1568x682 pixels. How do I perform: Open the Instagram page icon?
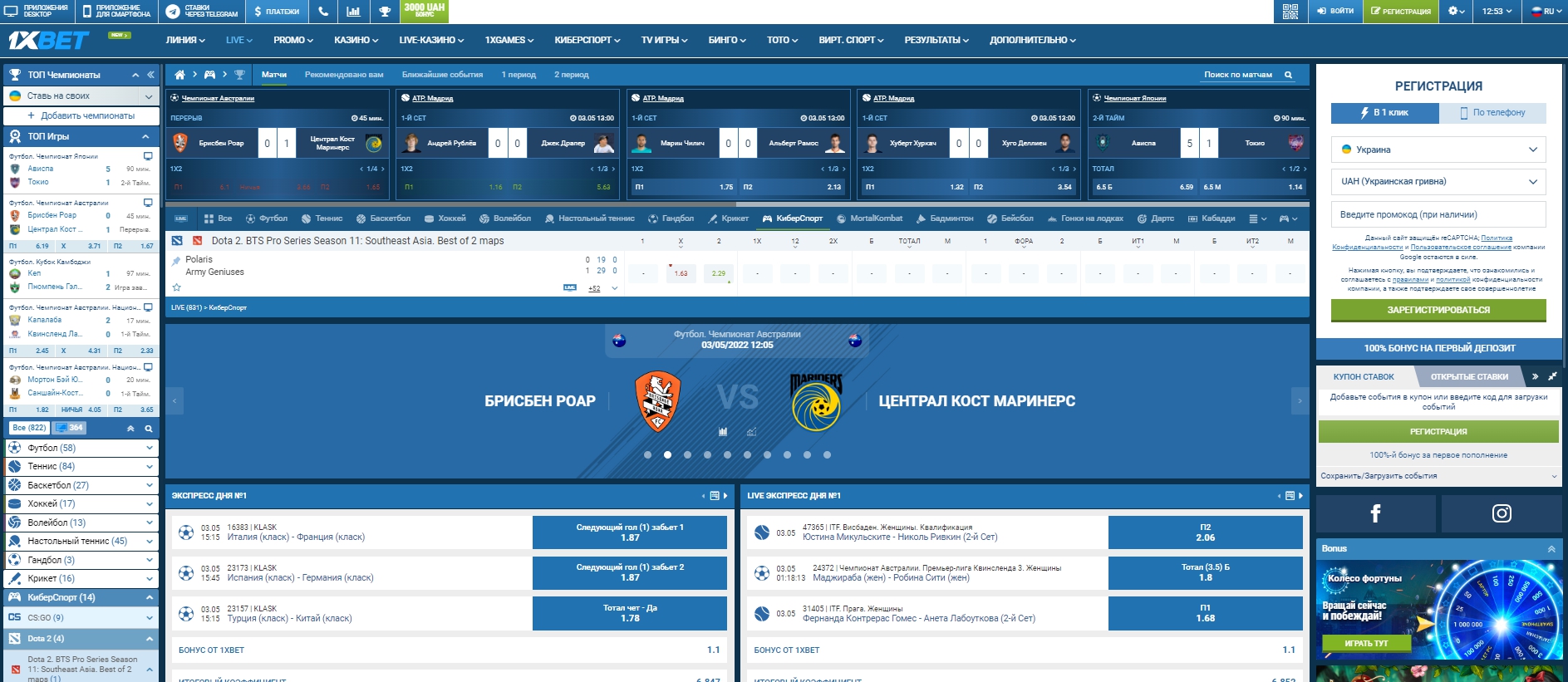1502,513
